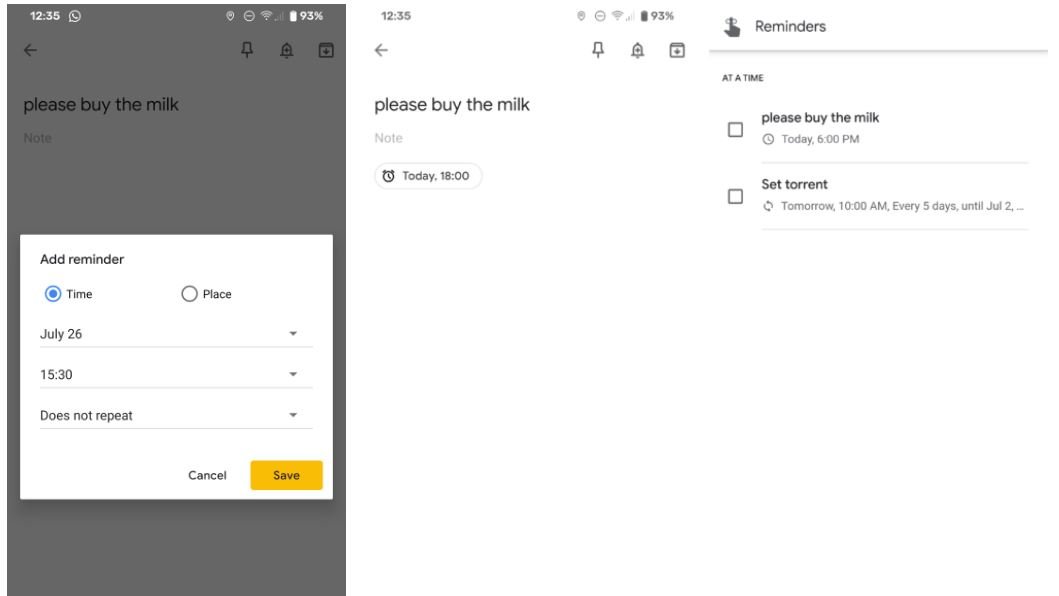
Task: Expand the 15:30 time dropdown
Action: tap(176, 375)
